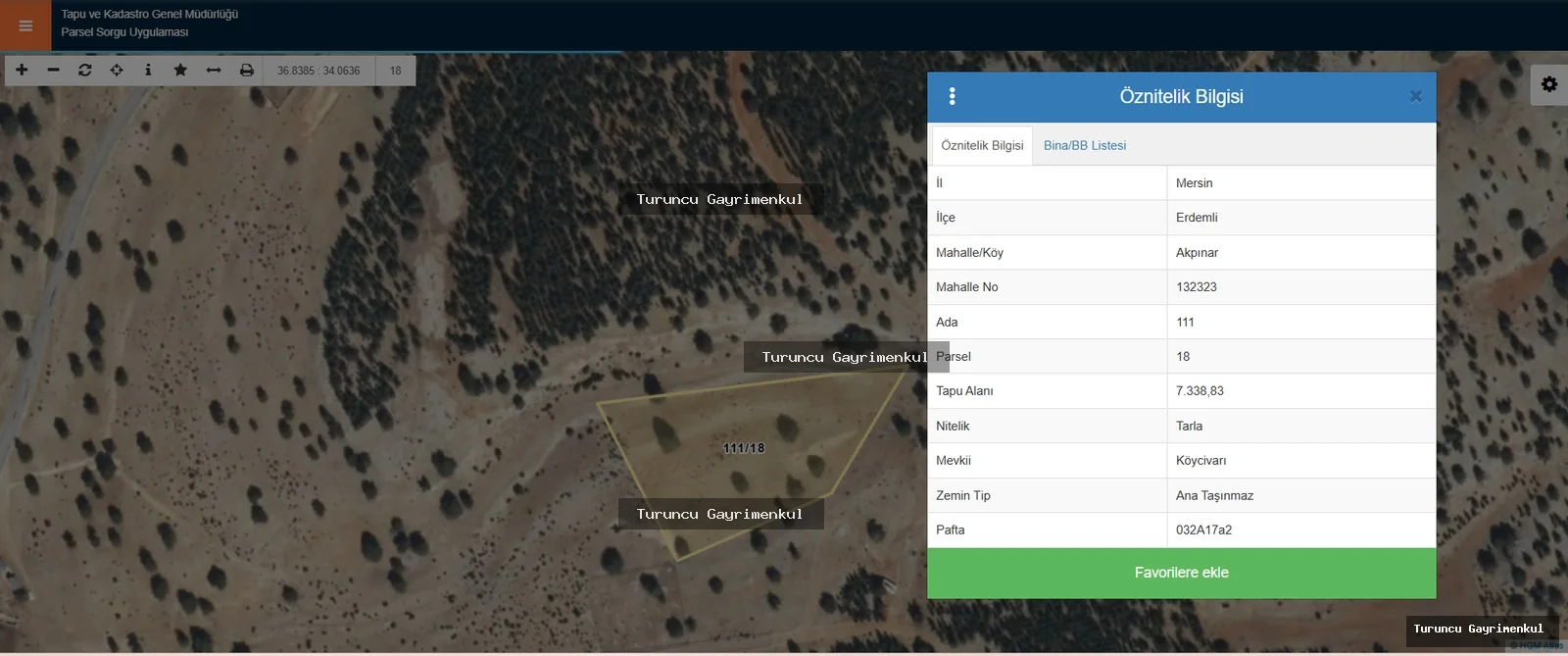
Task: Click the Tapu Alanı value 7.338,83
Action: point(1200,390)
